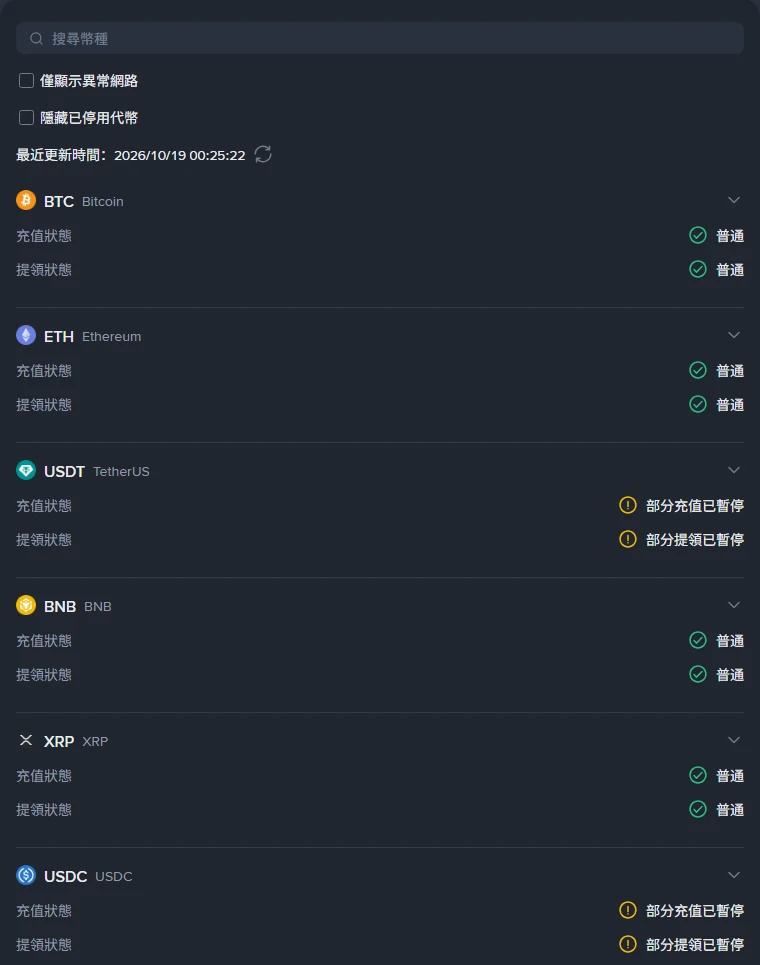
Task: Click BTC deposit status green check icon
Action: point(698,235)
